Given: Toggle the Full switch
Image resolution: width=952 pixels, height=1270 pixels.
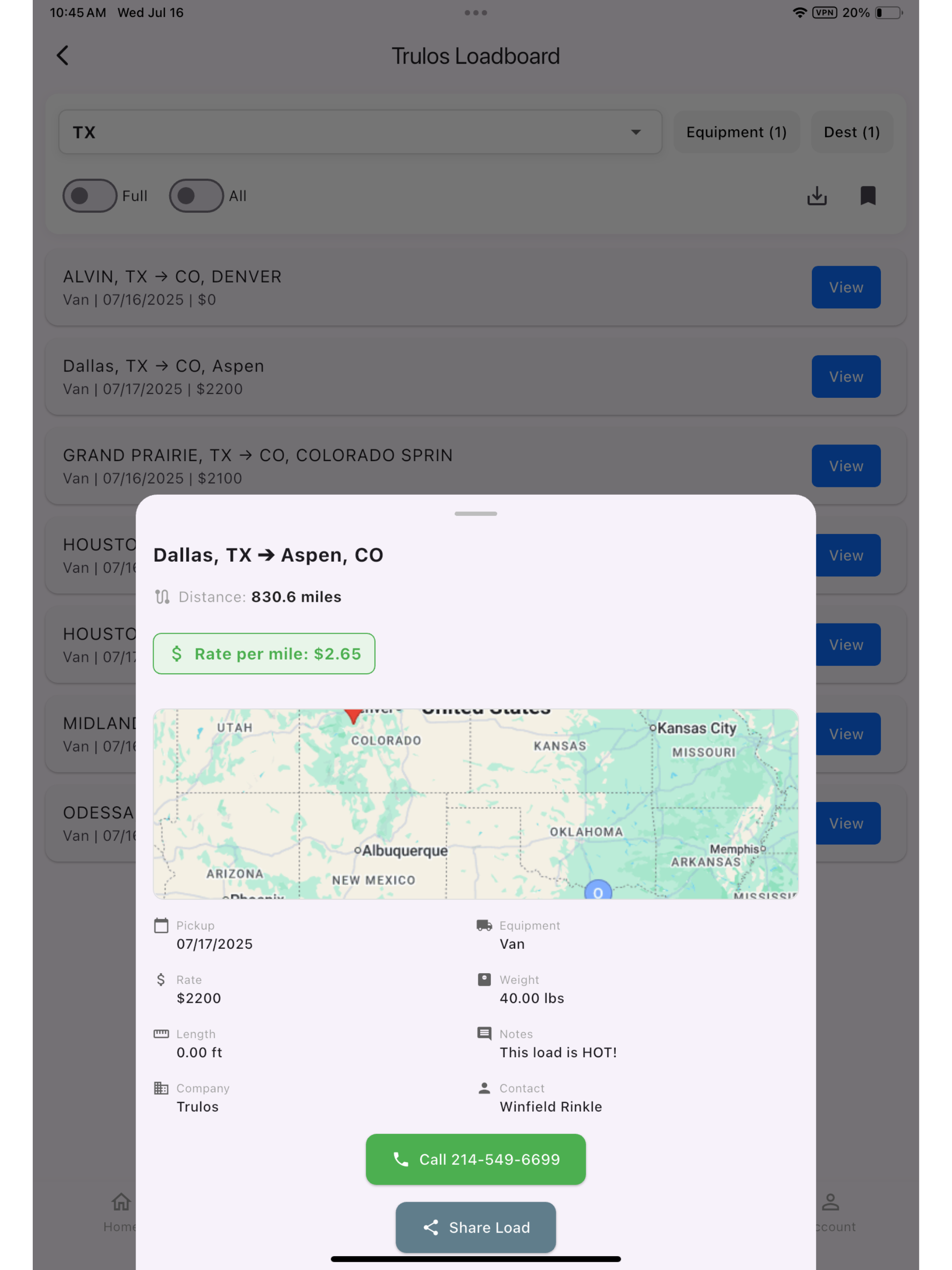Looking at the screenshot, I should coord(89,196).
